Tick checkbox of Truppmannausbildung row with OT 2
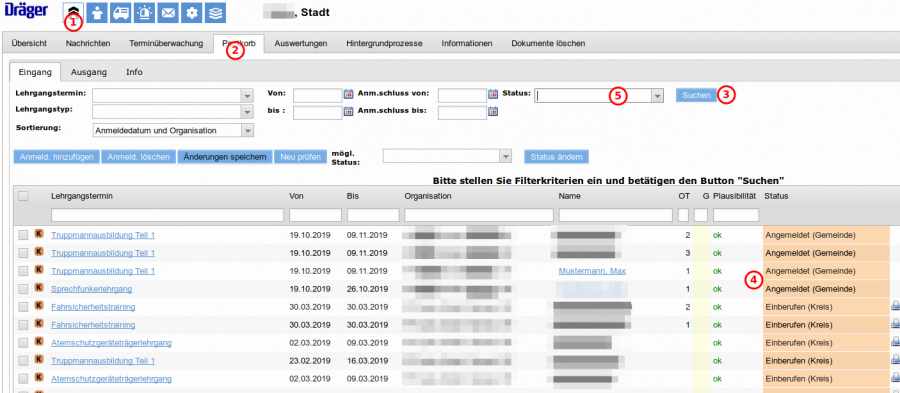The height and width of the screenshot is (393, 900). pos(23,235)
